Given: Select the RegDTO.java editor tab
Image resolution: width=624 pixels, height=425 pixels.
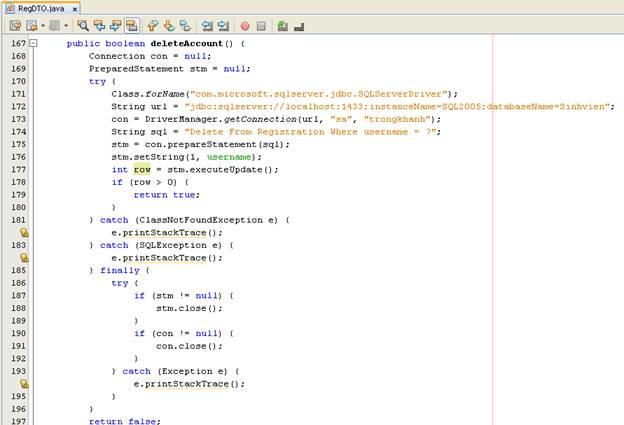Looking at the screenshot, I should (x=41, y=8).
